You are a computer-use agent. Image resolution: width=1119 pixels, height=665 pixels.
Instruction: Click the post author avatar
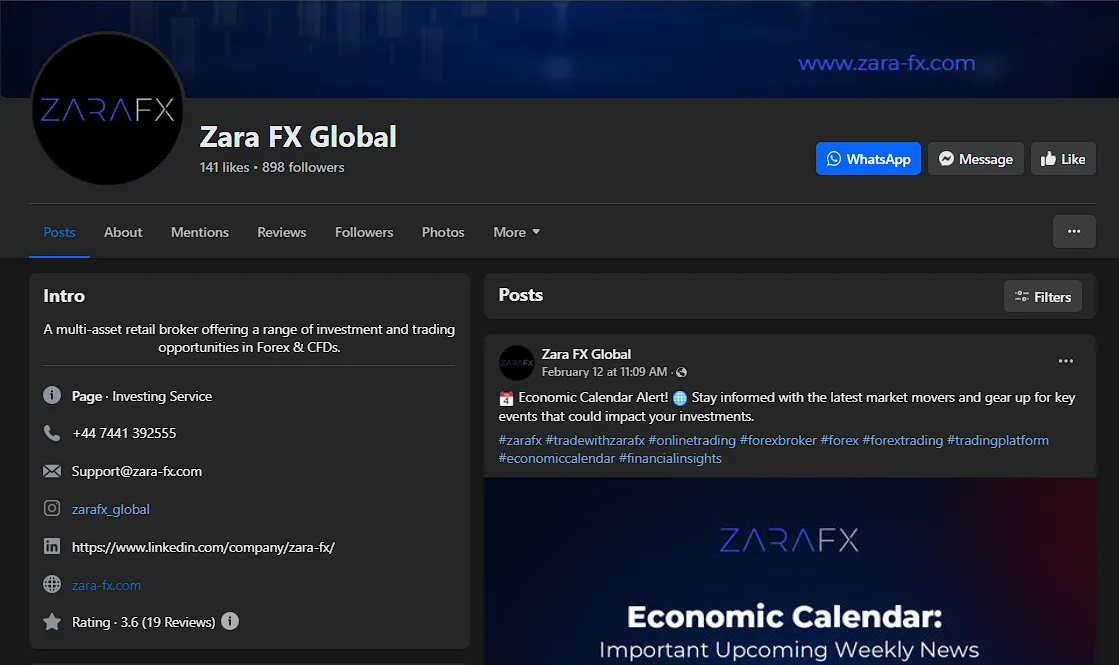517,362
